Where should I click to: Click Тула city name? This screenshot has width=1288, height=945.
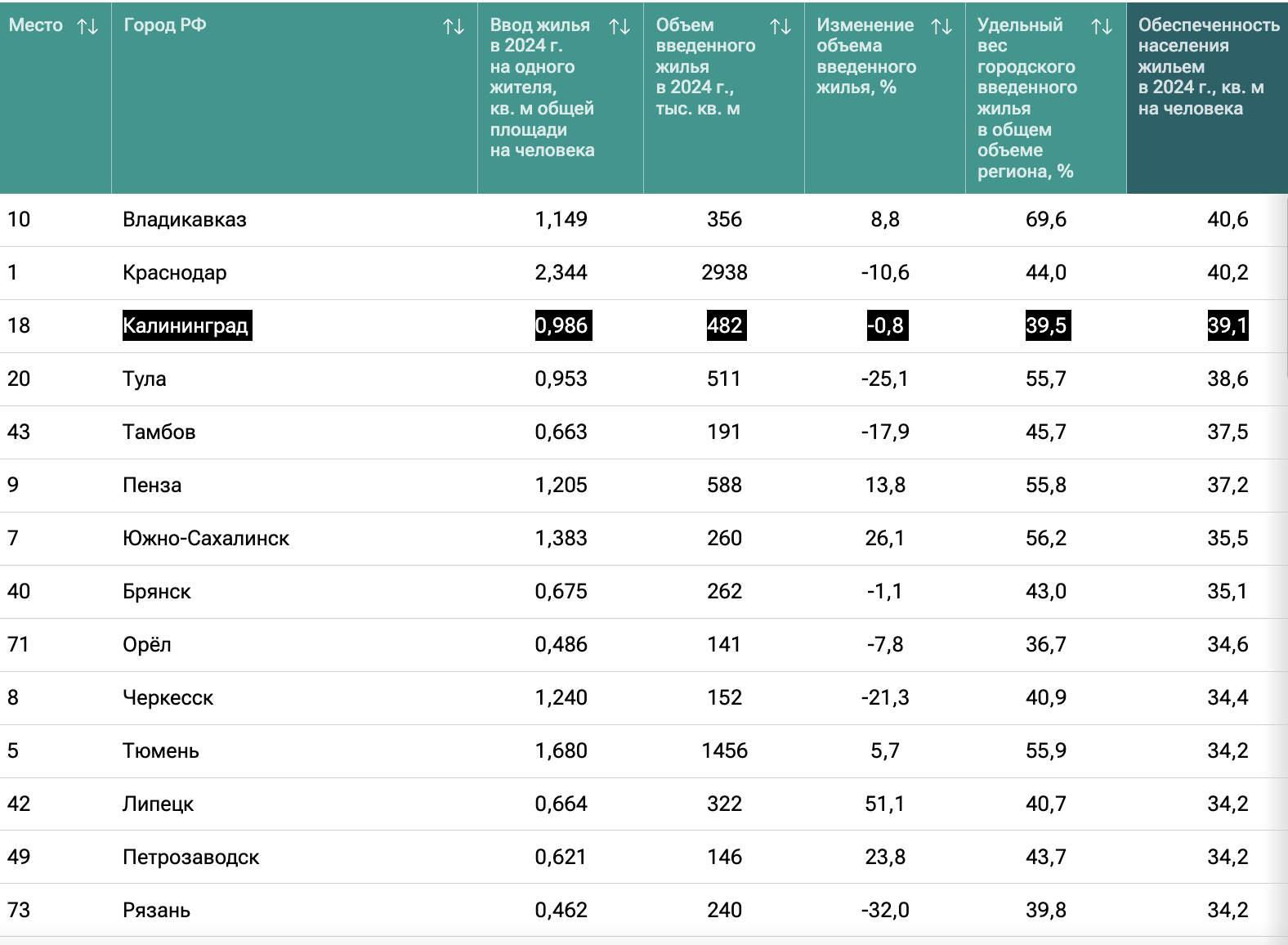145,378
